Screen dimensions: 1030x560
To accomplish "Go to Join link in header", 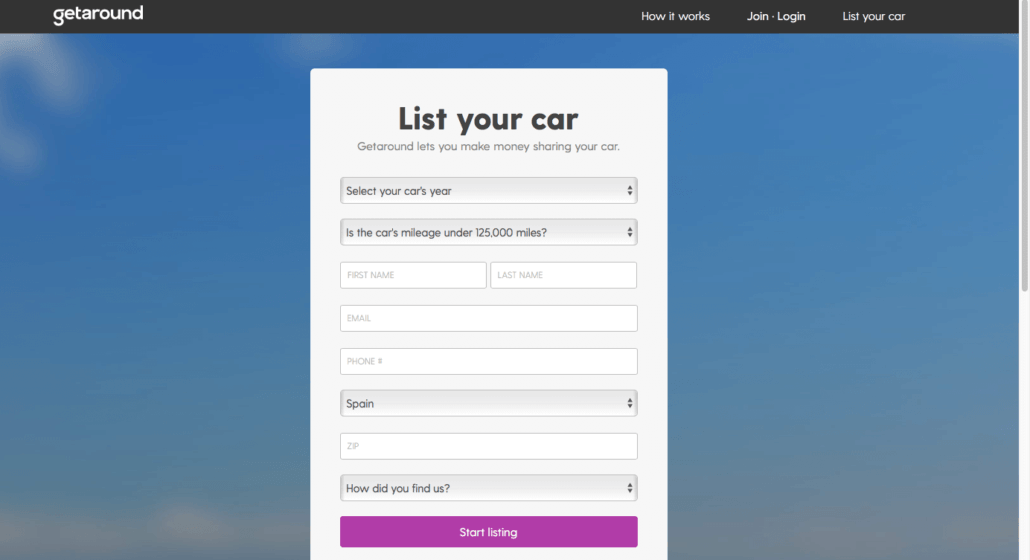I will pos(757,16).
